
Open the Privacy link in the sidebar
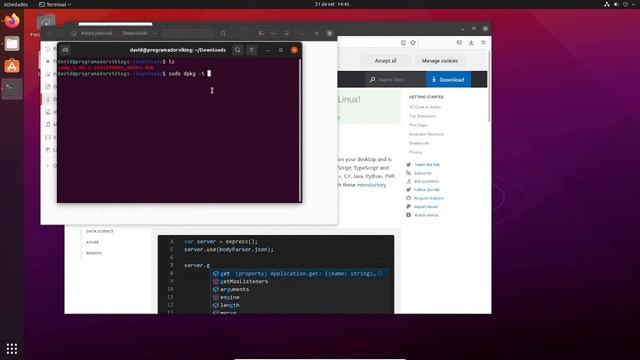(415, 152)
